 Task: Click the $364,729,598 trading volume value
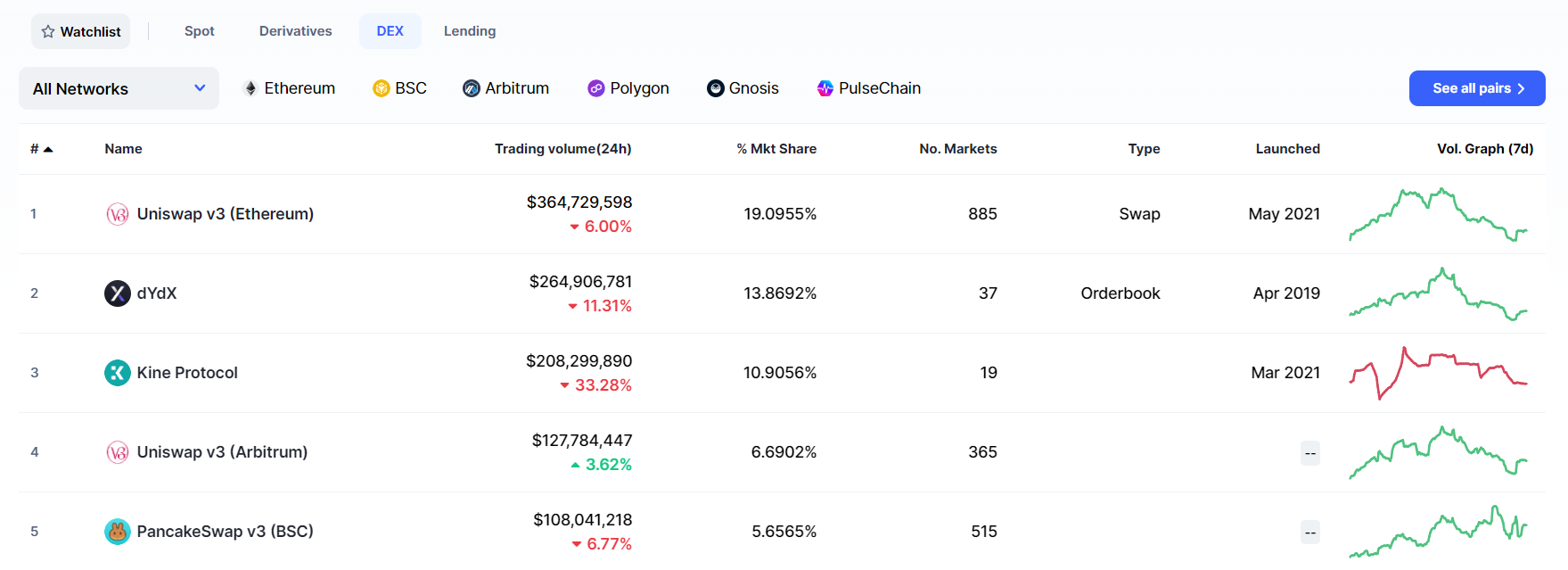tap(579, 202)
